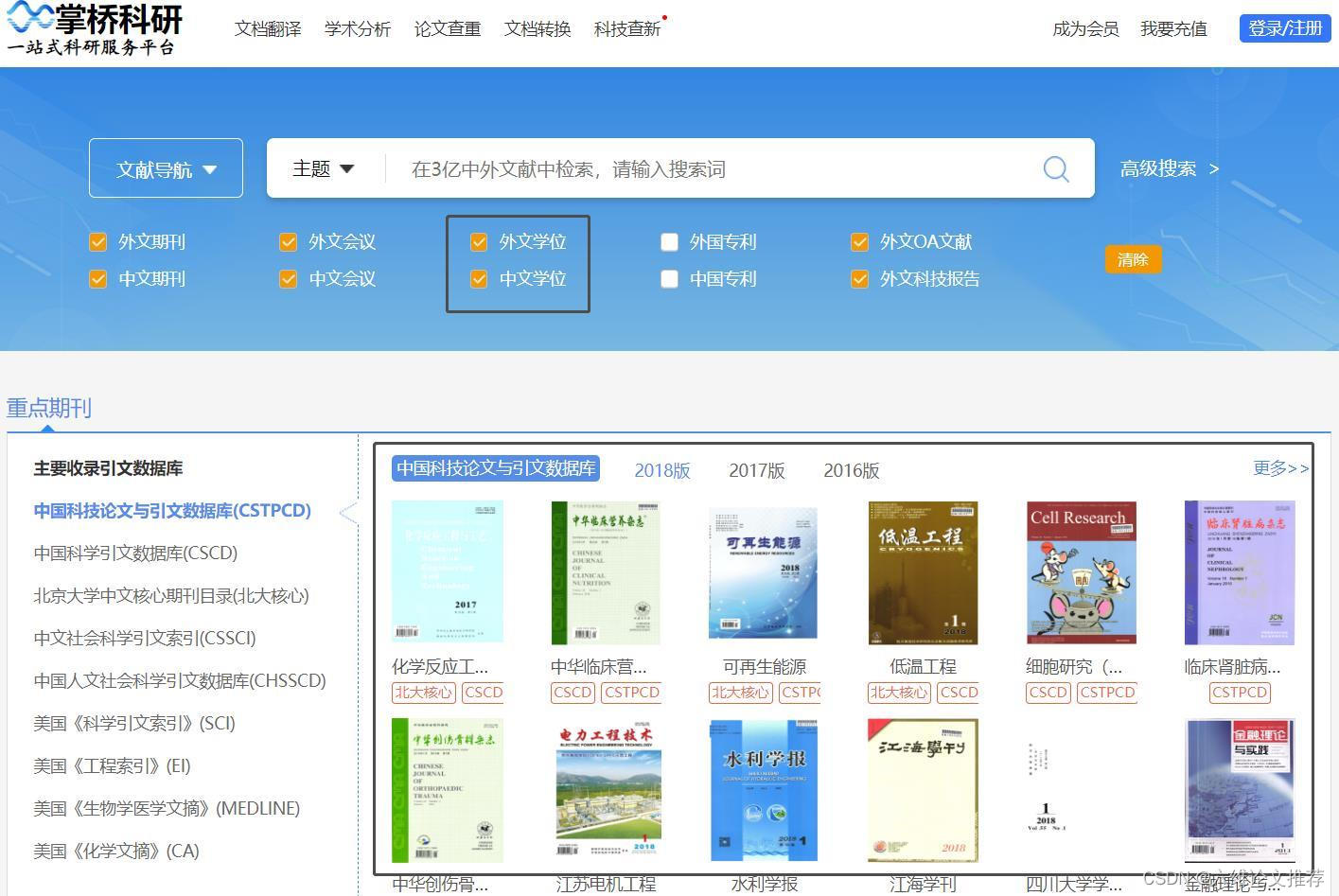Image resolution: width=1339 pixels, height=896 pixels.
Task: Enable the 中国专利 checkbox
Action: (670, 279)
